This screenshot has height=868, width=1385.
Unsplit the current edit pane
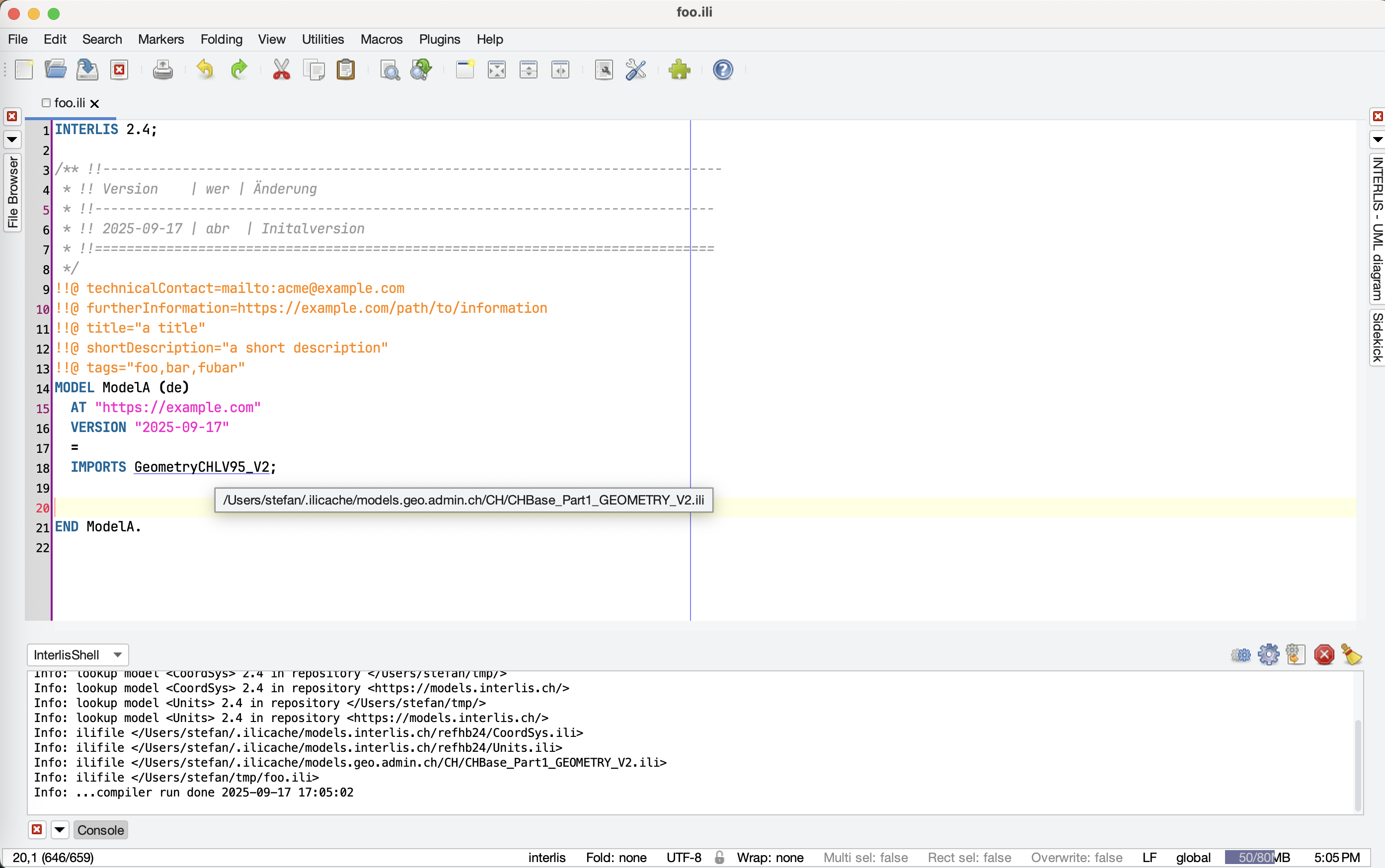(497, 70)
